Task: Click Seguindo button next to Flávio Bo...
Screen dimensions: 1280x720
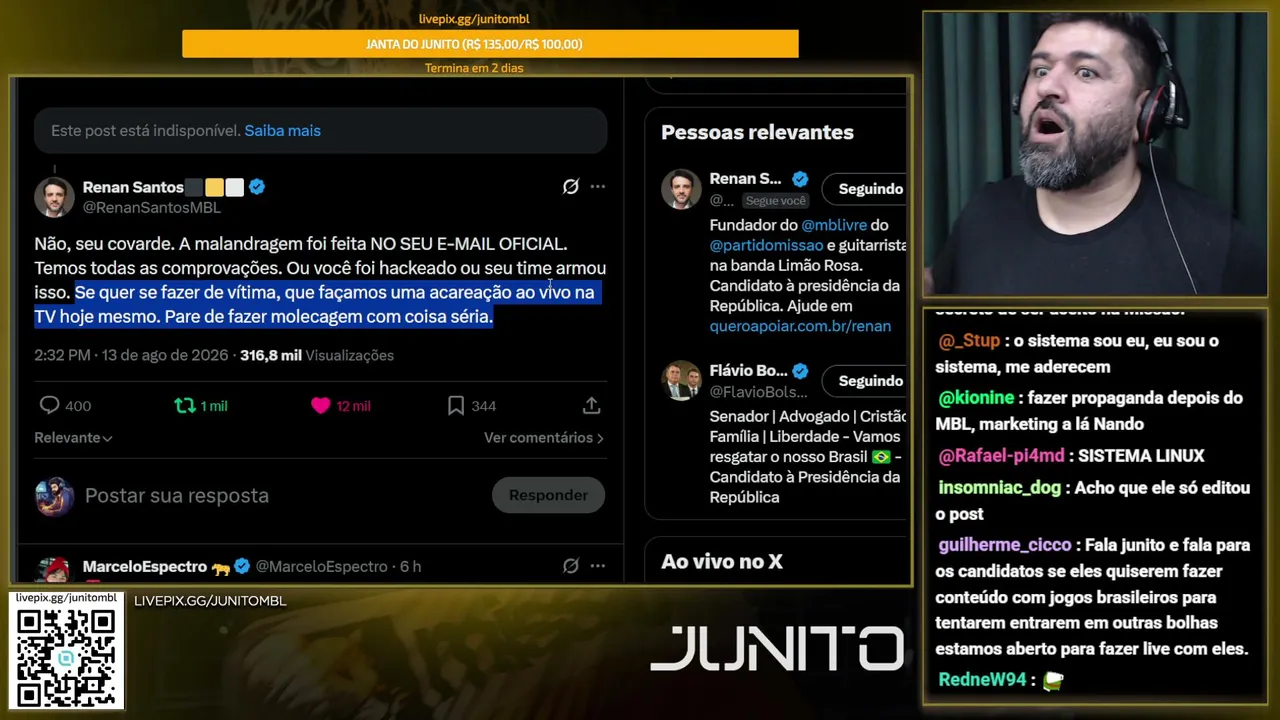Action: [x=866, y=380]
